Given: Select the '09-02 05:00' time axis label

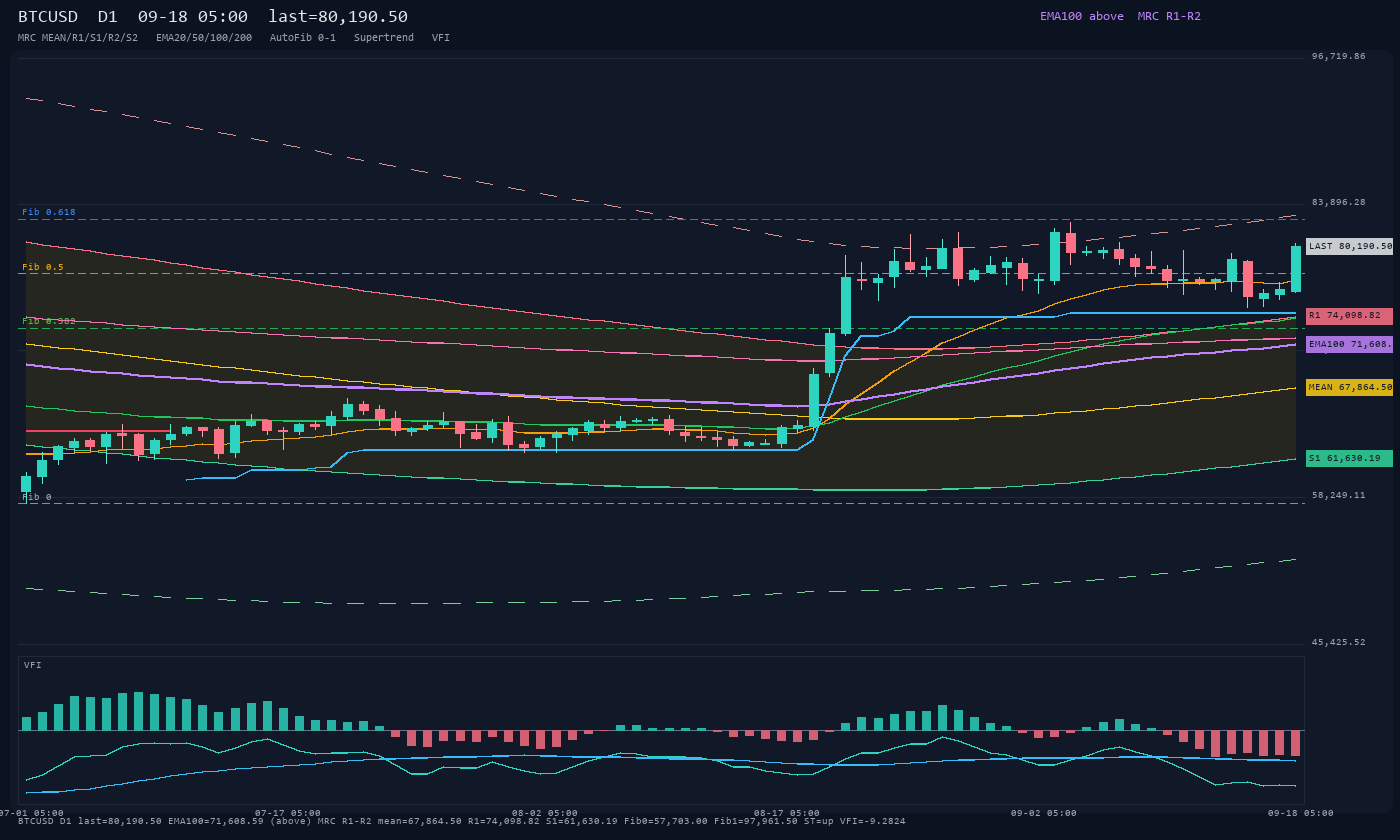Looking at the screenshot, I should tap(1044, 813).
